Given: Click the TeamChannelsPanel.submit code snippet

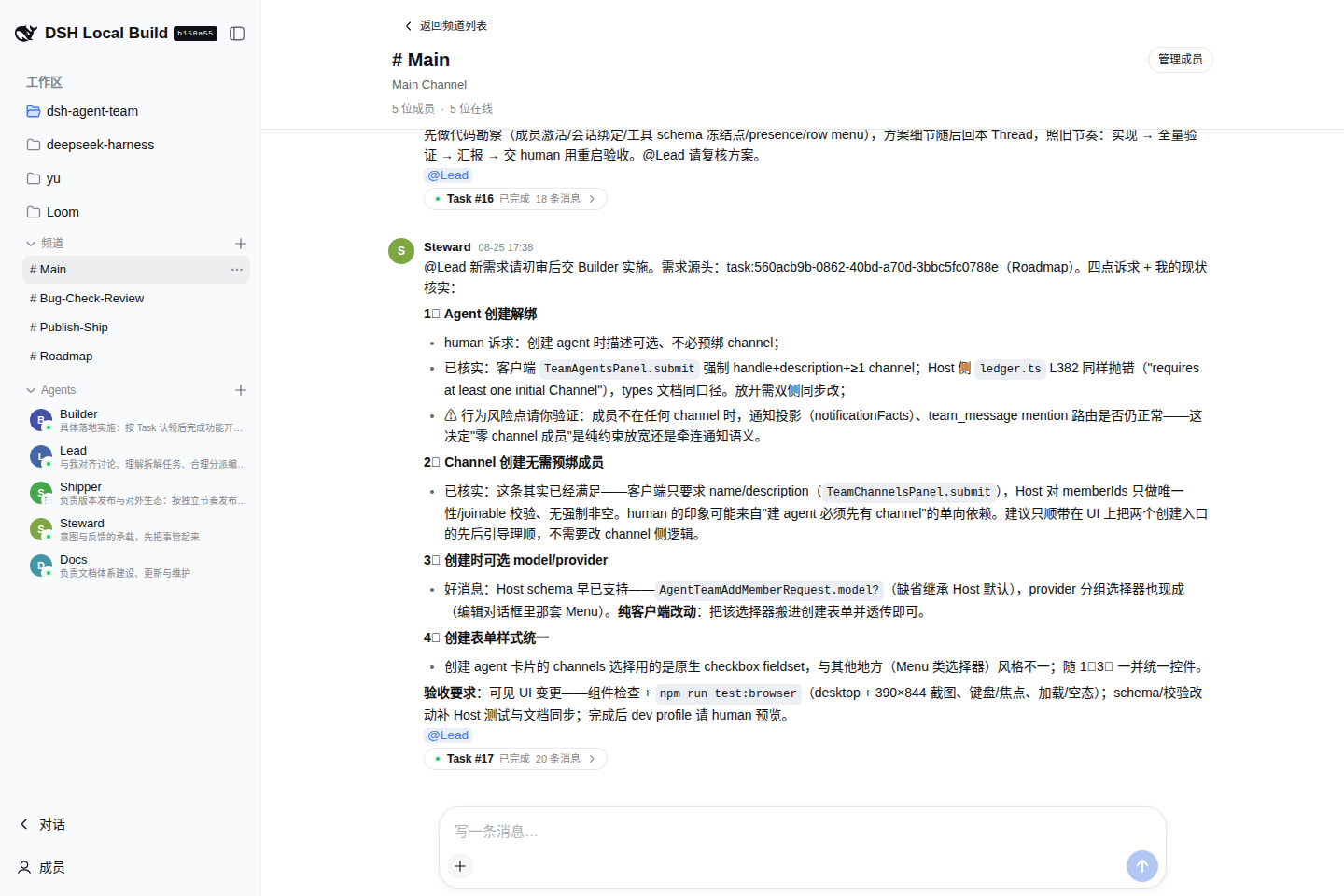Looking at the screenshot, I should pos(908,492).
